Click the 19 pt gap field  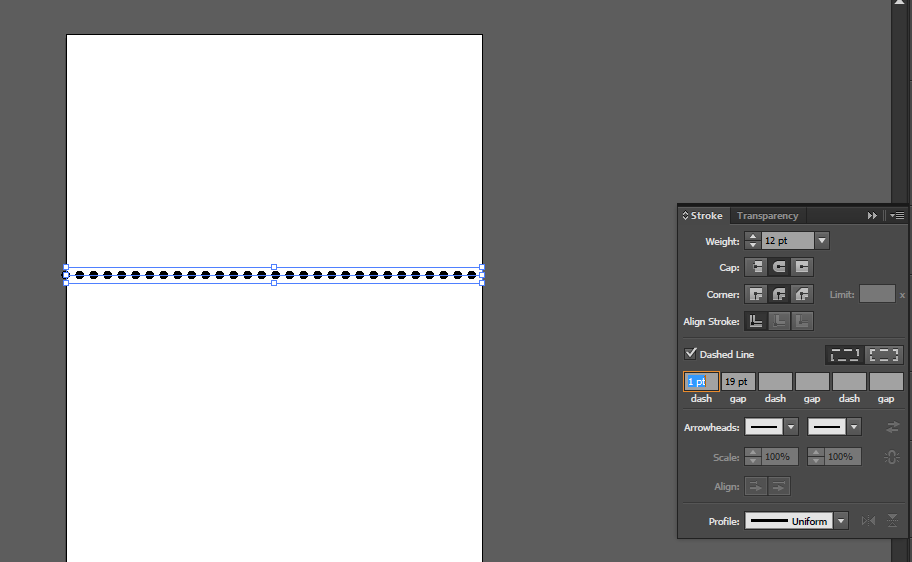(738, 382)
